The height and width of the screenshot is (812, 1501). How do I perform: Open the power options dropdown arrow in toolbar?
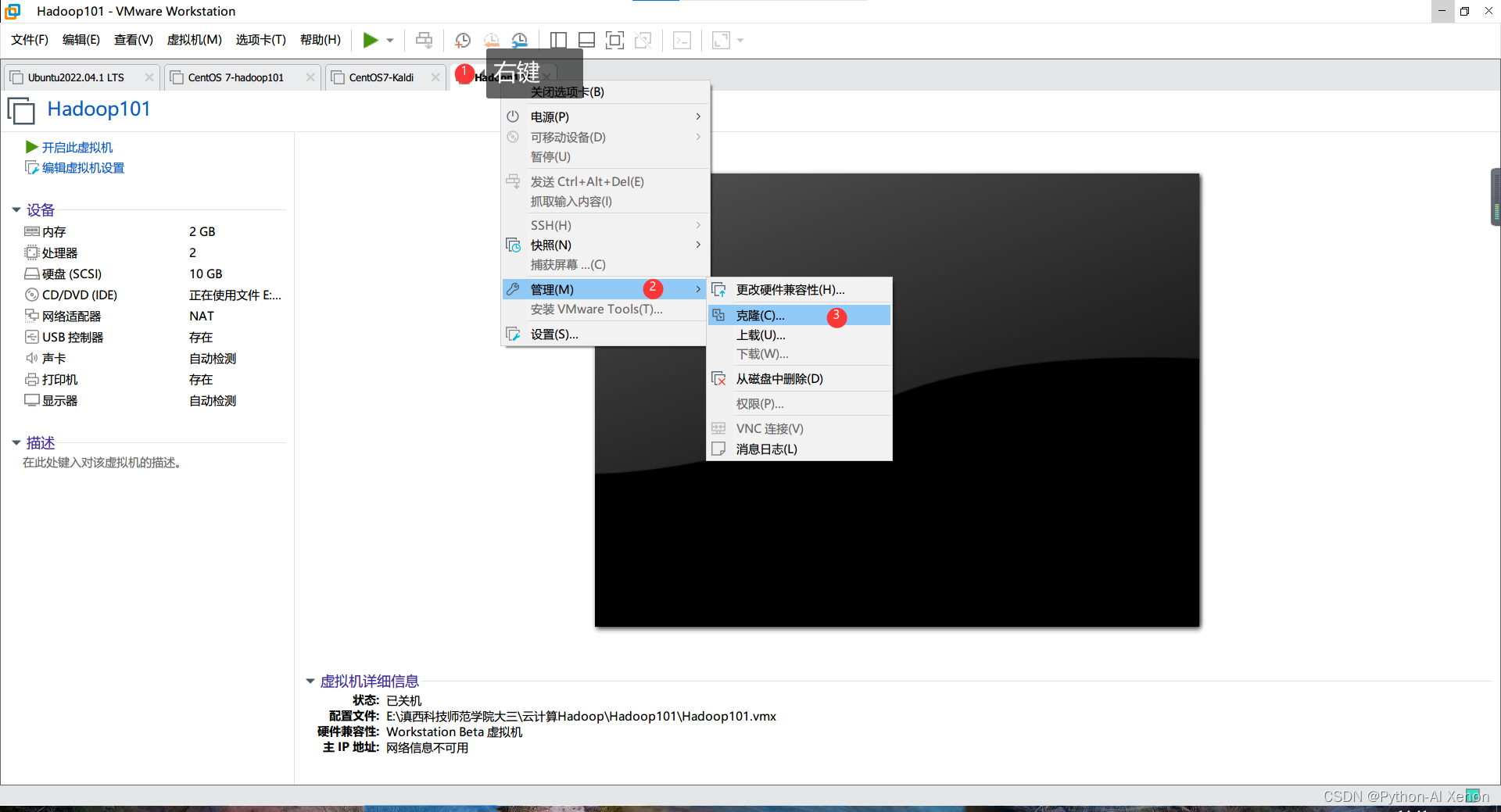coord(390,41)
